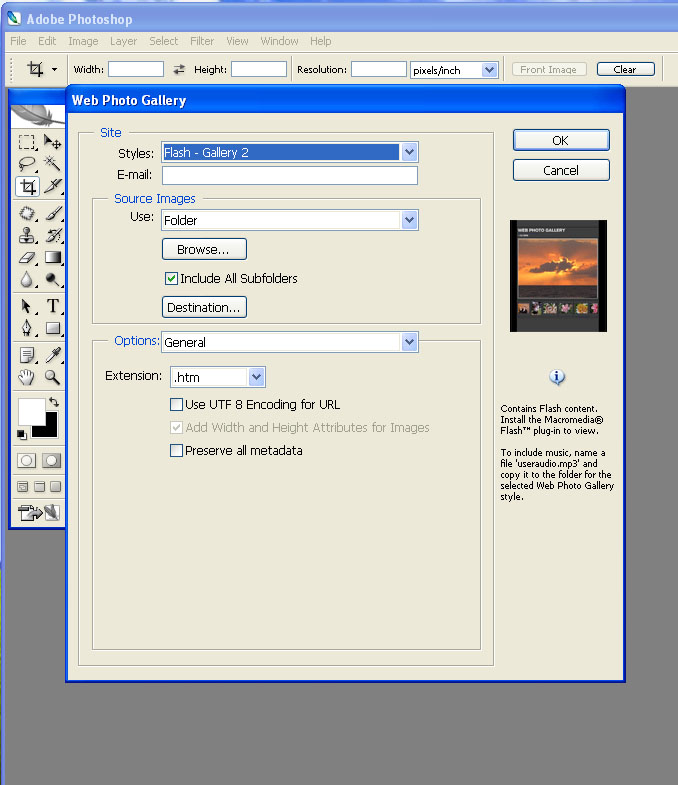Select the Healing Brush tool
Viewport: 678px width, 785px height.
pyautogui.click(x=27, y=213)
